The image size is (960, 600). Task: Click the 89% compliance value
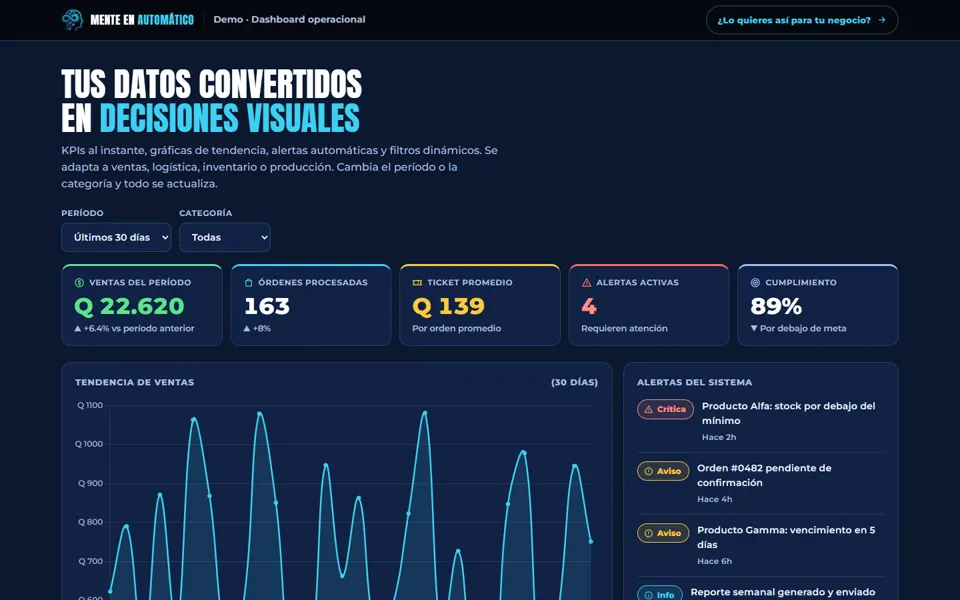click(776, 306)
